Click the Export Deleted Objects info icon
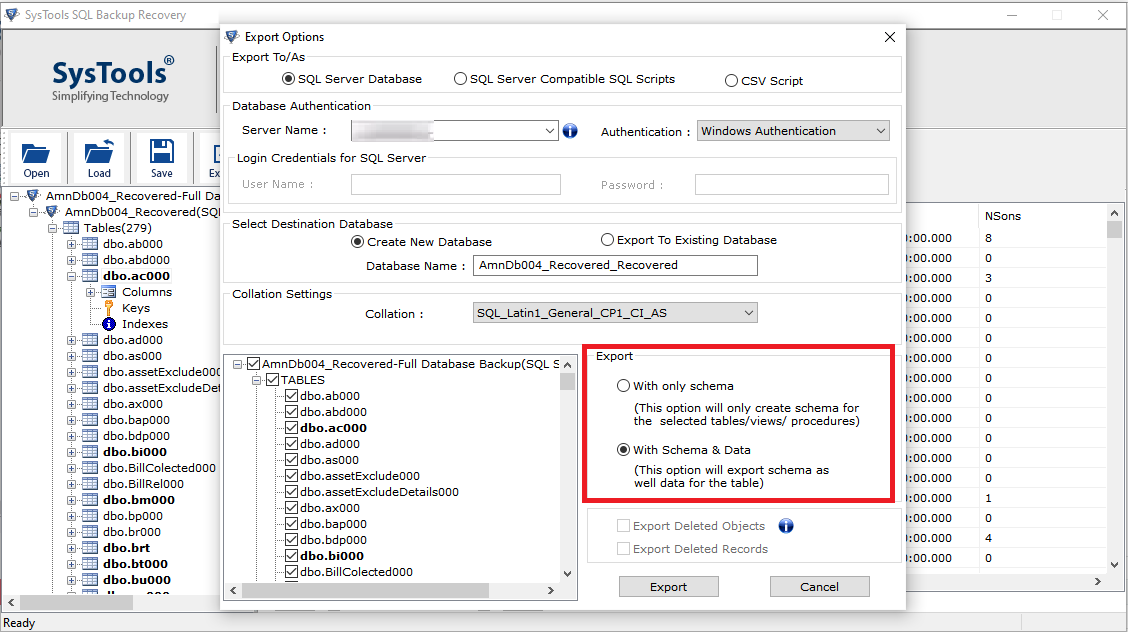This screenshot has height=632, width=1128. click(x=786, y=526)
